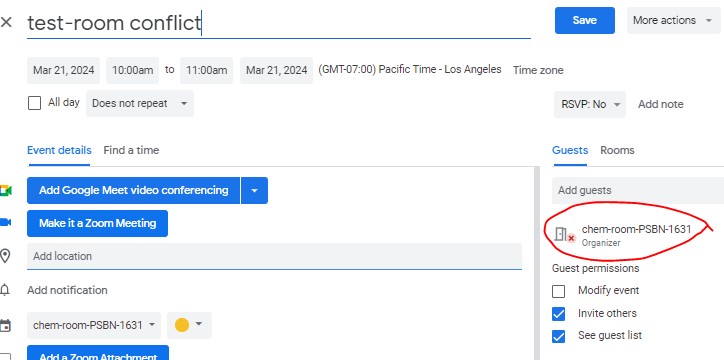
Task: Check the Modify event permission
Action: (559, 291)
